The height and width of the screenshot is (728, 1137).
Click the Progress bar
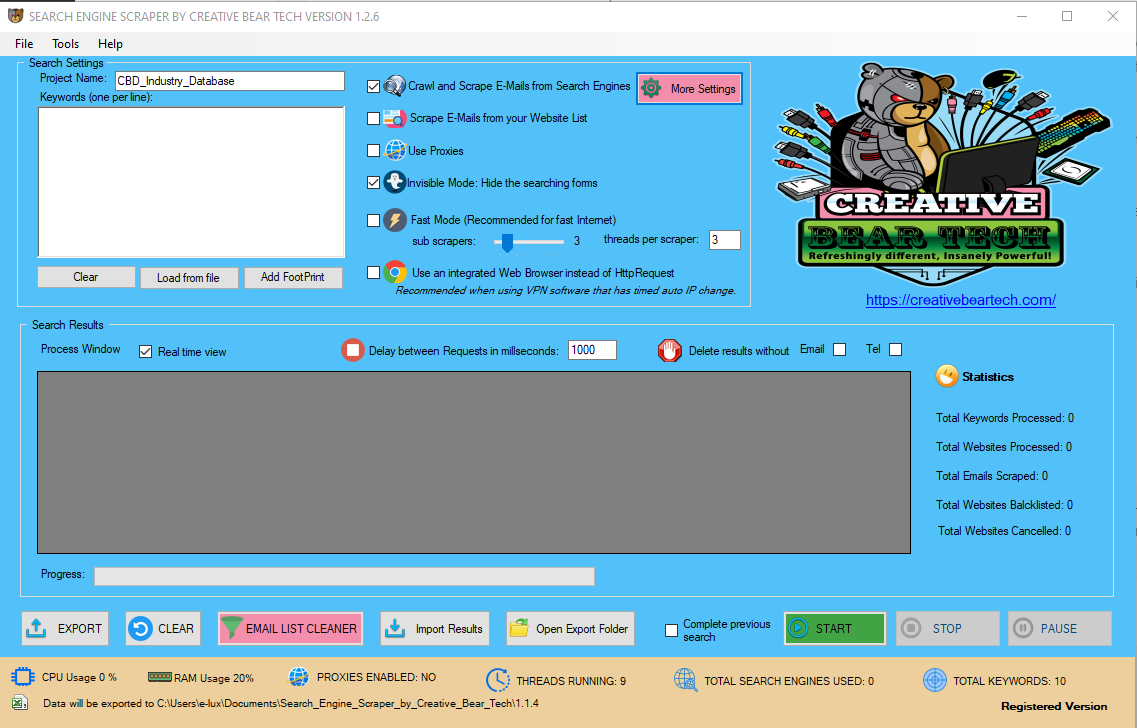(344, 576)
